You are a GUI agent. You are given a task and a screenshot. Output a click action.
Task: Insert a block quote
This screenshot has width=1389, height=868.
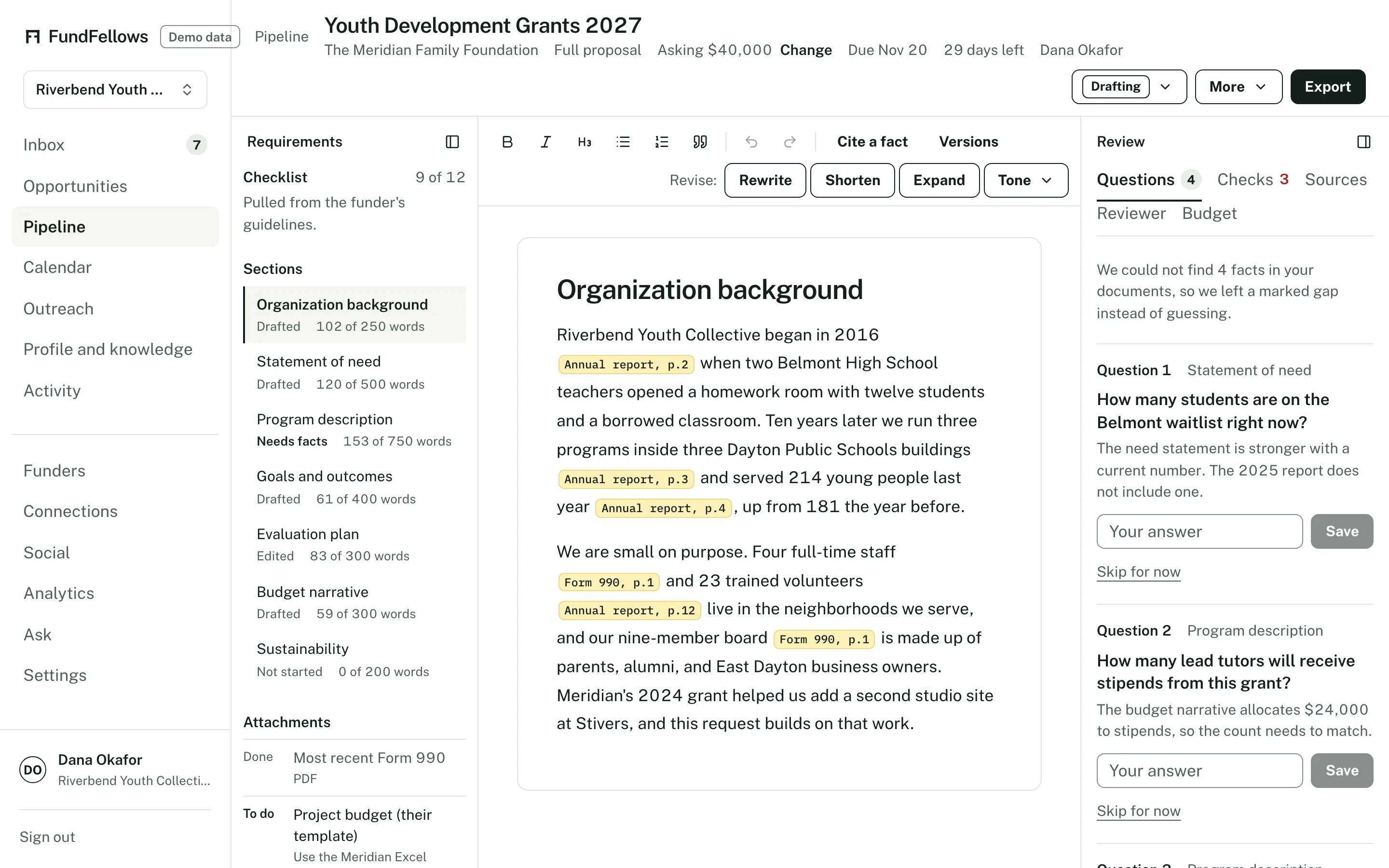[700, 142]
